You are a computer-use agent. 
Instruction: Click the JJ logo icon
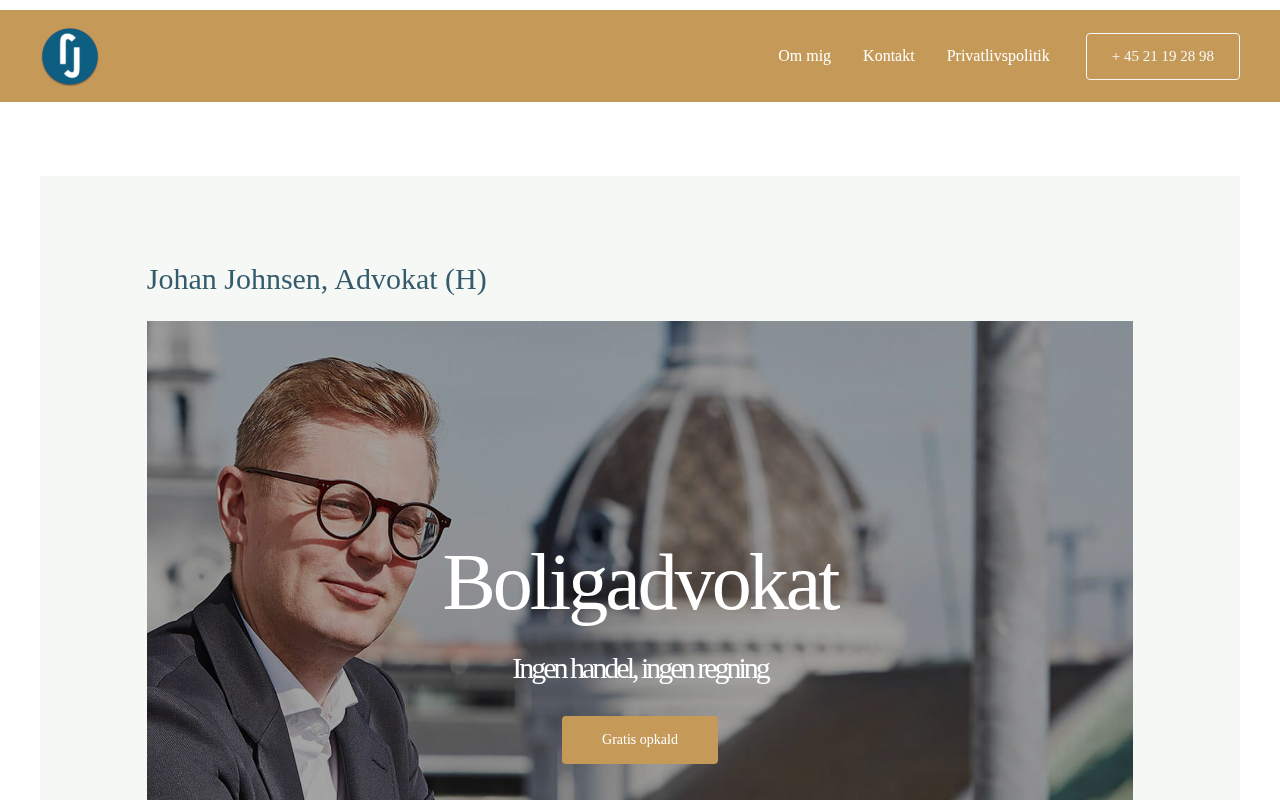70,56
